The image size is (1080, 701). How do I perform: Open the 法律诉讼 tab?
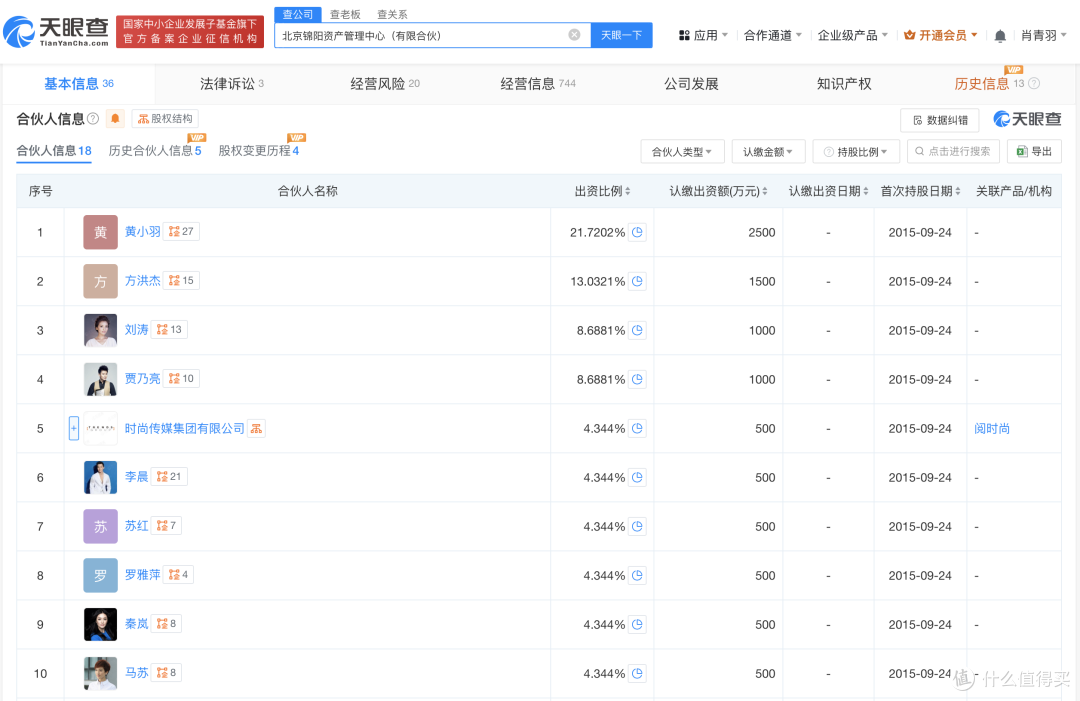231,84
